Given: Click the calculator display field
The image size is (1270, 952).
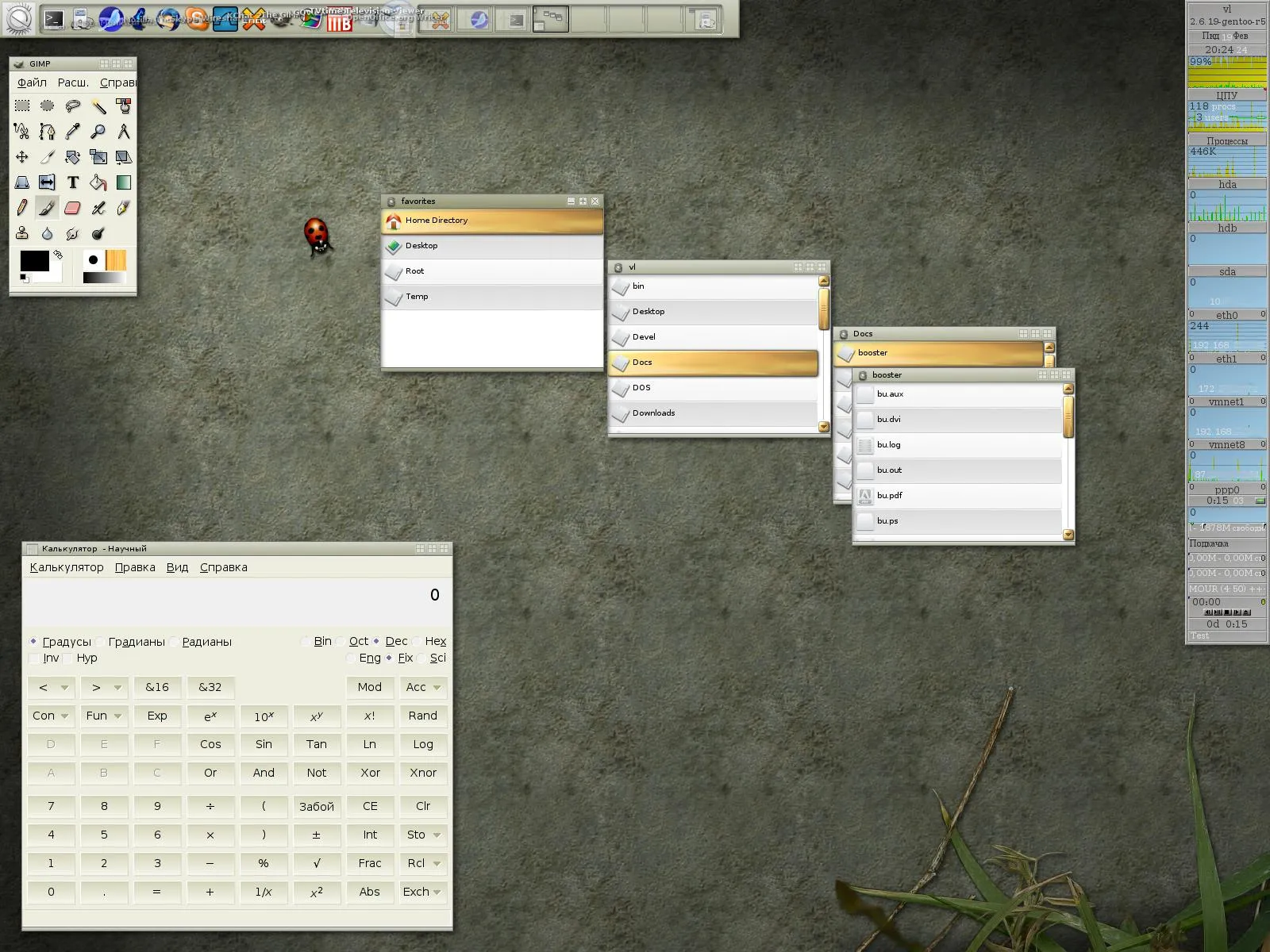Looking at the screenshot, I should pos(237,602).
